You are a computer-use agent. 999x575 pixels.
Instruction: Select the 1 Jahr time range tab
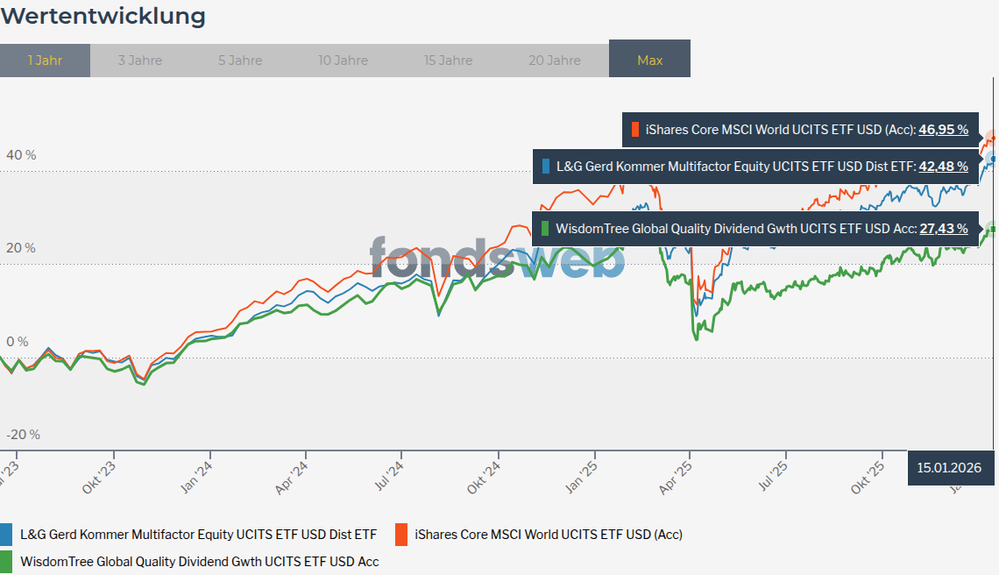coord(45,60)
